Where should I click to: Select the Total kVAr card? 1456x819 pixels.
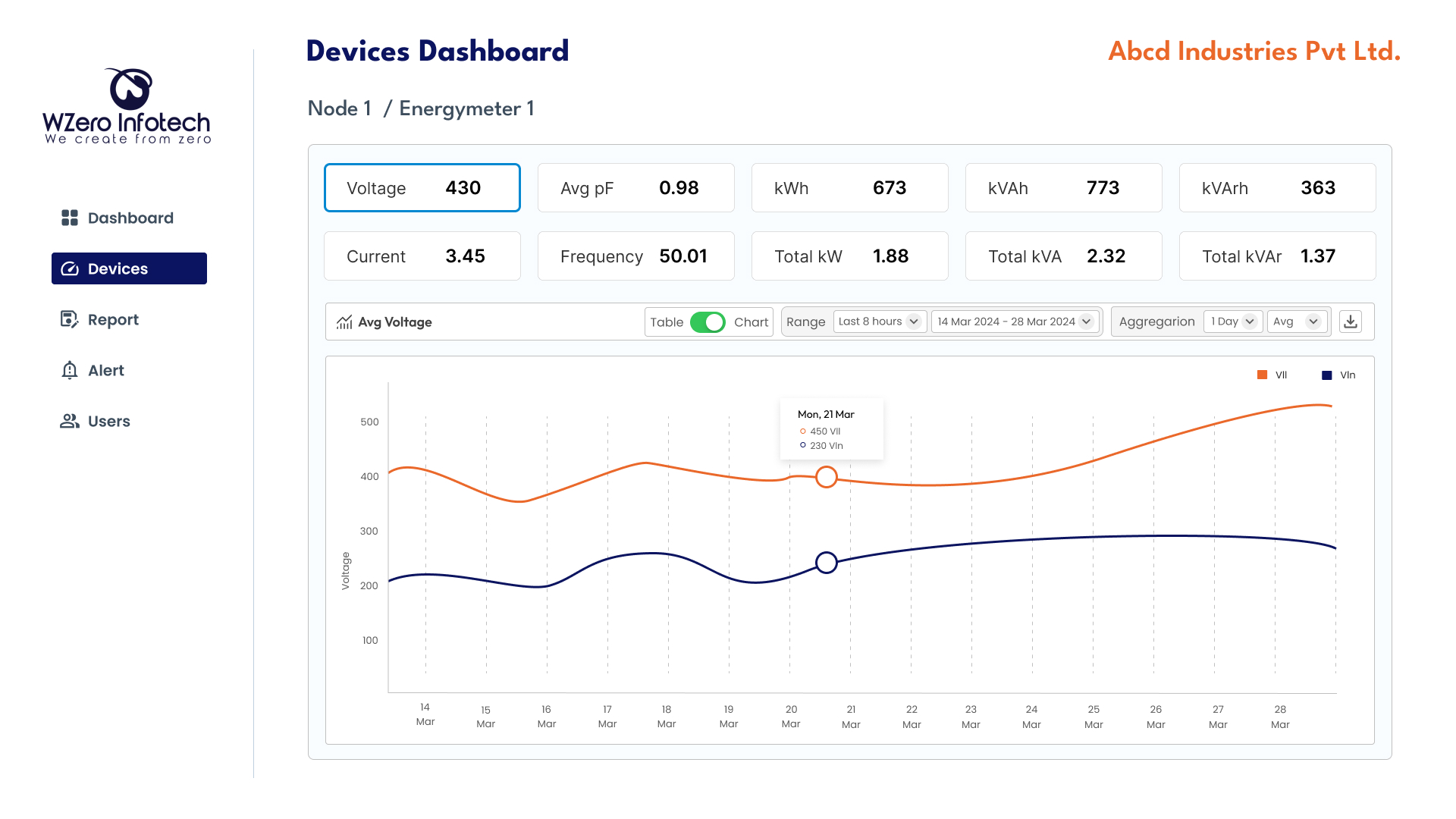click(1278, 256)
